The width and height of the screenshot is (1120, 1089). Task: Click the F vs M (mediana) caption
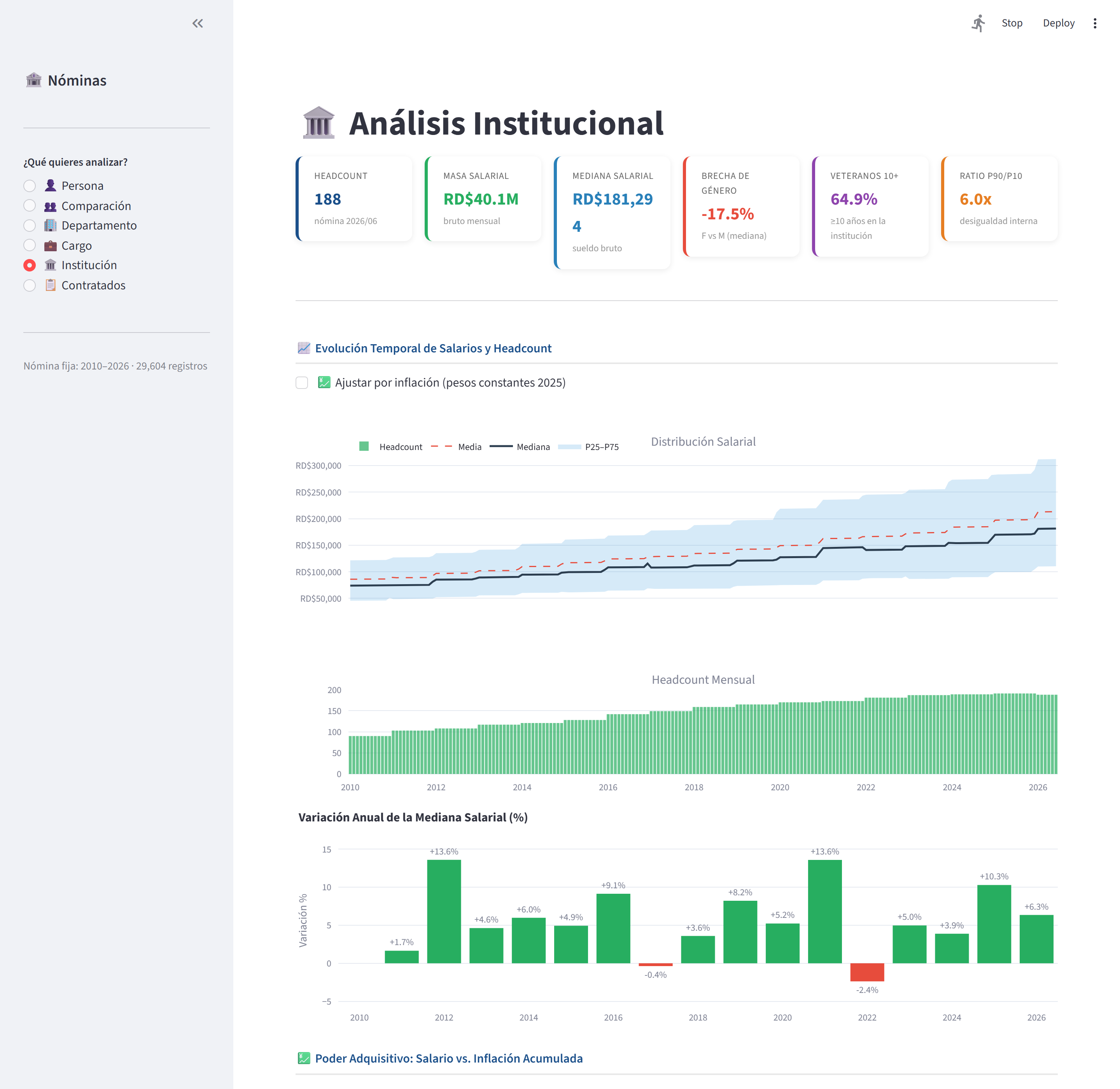734,236
